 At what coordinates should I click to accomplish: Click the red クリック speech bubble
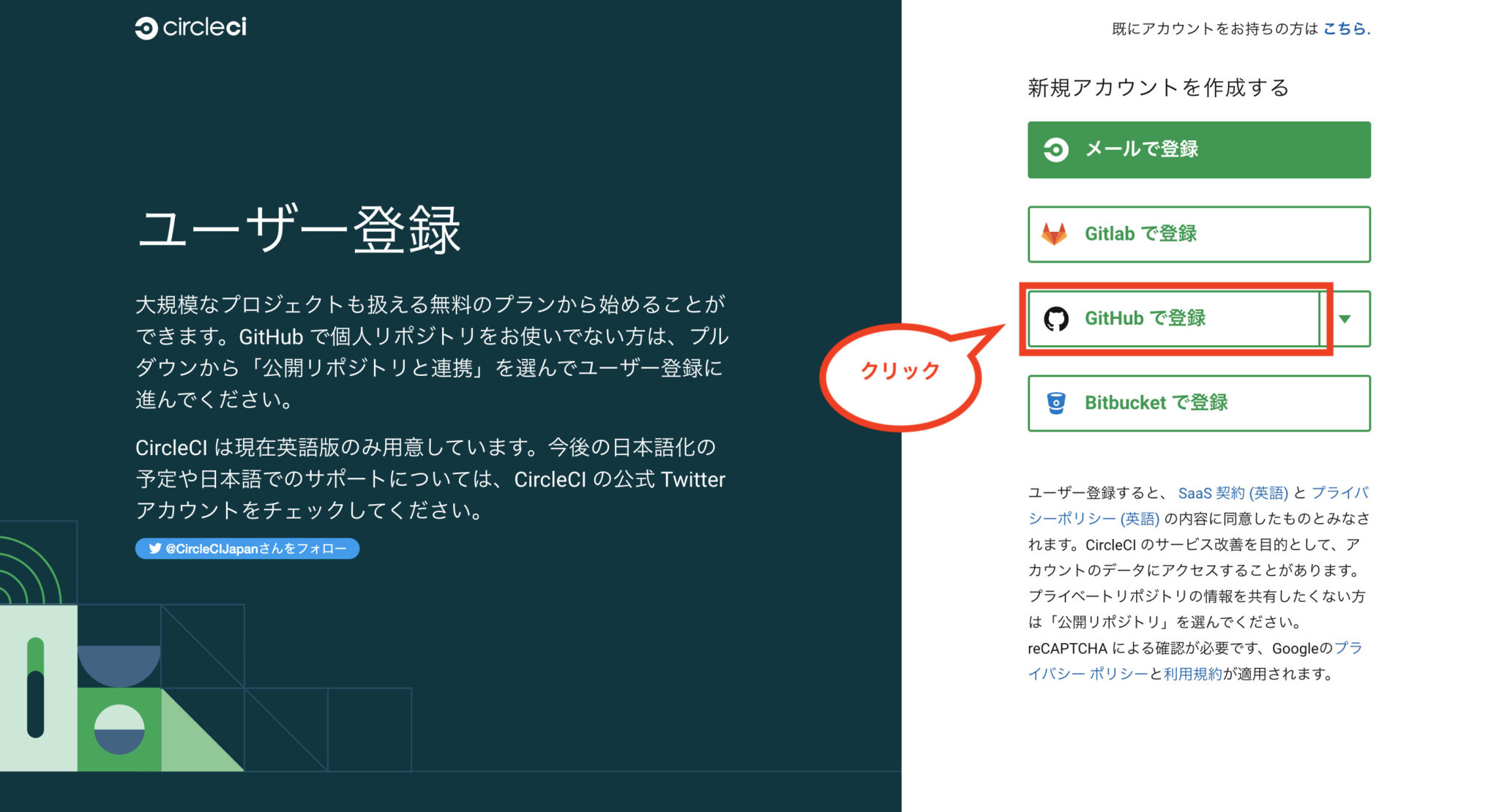pos(900,370)
